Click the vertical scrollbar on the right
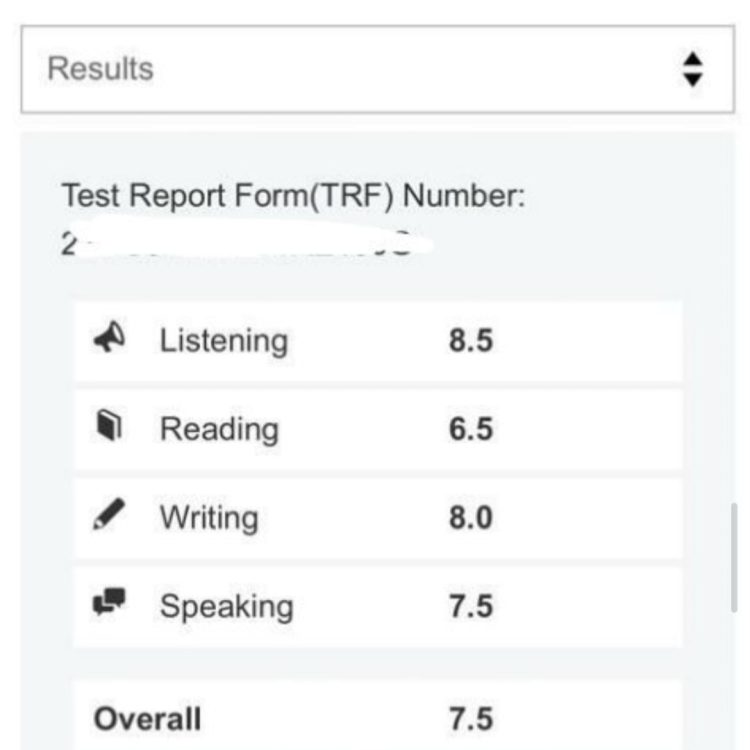This screenshot has height=750, width=750. coord(736,558)
